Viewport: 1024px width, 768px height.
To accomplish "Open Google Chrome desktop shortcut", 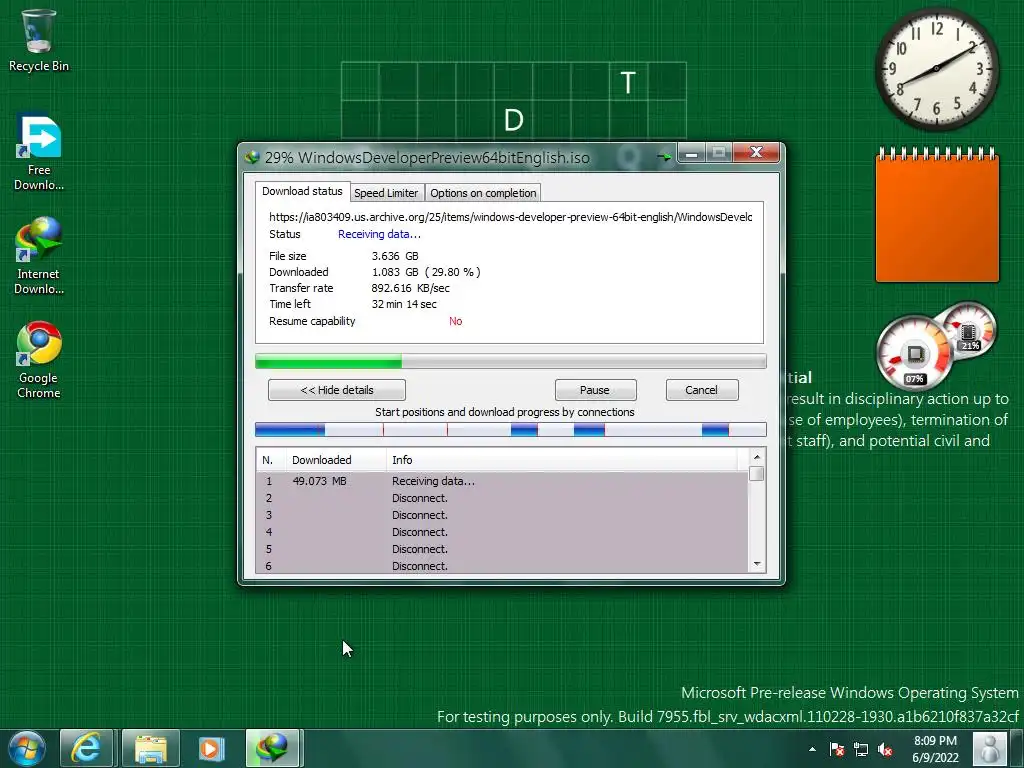I will [39, 360].
